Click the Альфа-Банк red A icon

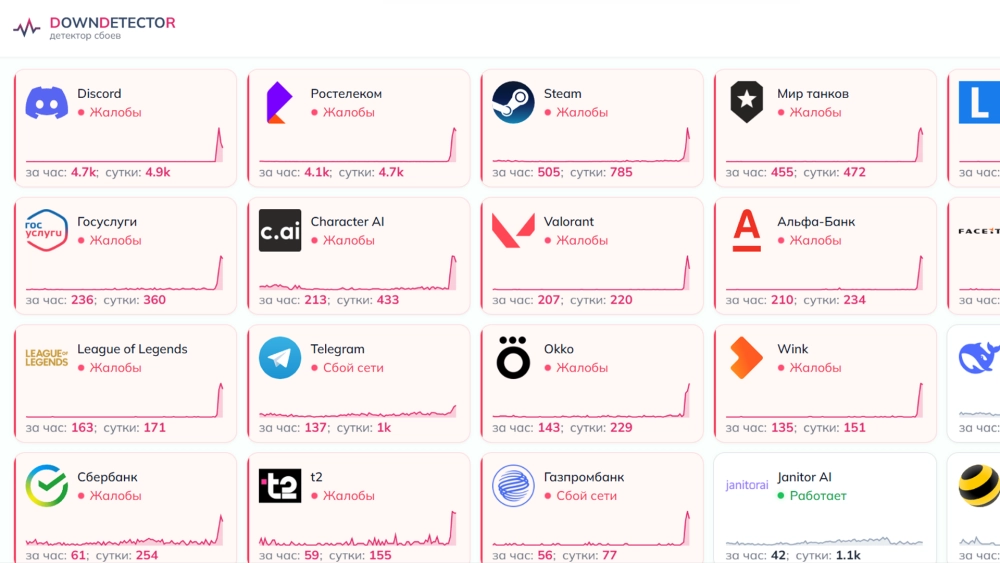pos(746,230)
